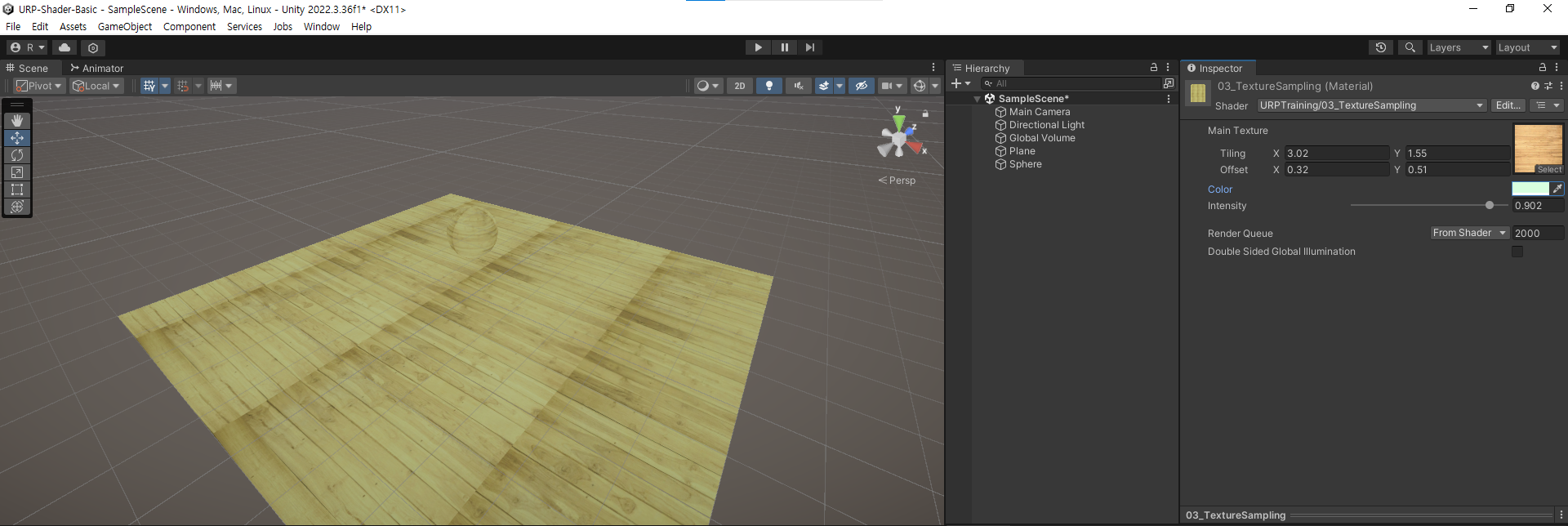Lock the Hierarchy panel
Image resolution: width=1568 pixels, height=526 pixels.
(1154, 68)
